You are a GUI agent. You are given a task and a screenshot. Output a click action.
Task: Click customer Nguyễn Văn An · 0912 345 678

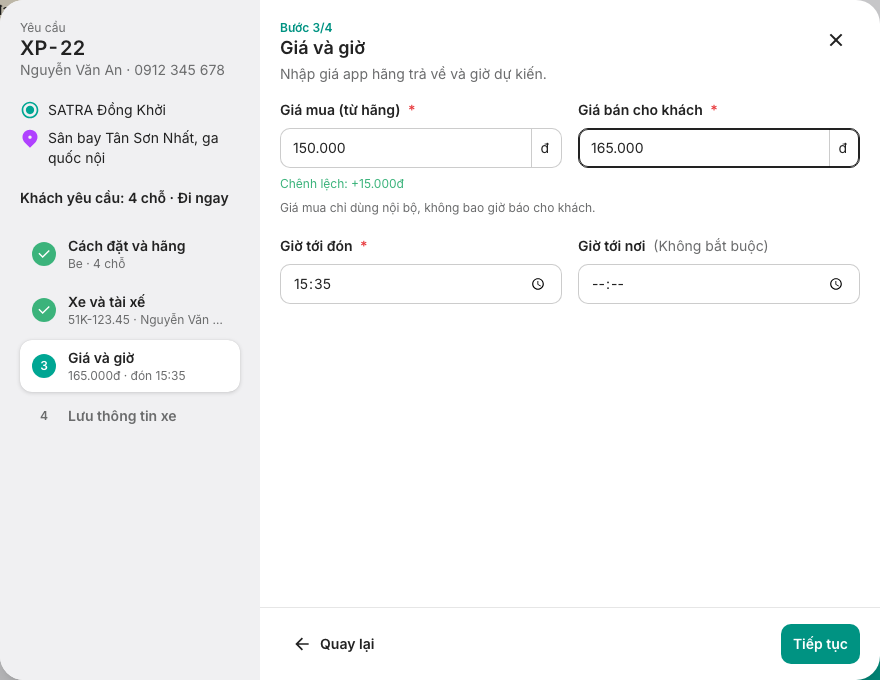[122, 70]
